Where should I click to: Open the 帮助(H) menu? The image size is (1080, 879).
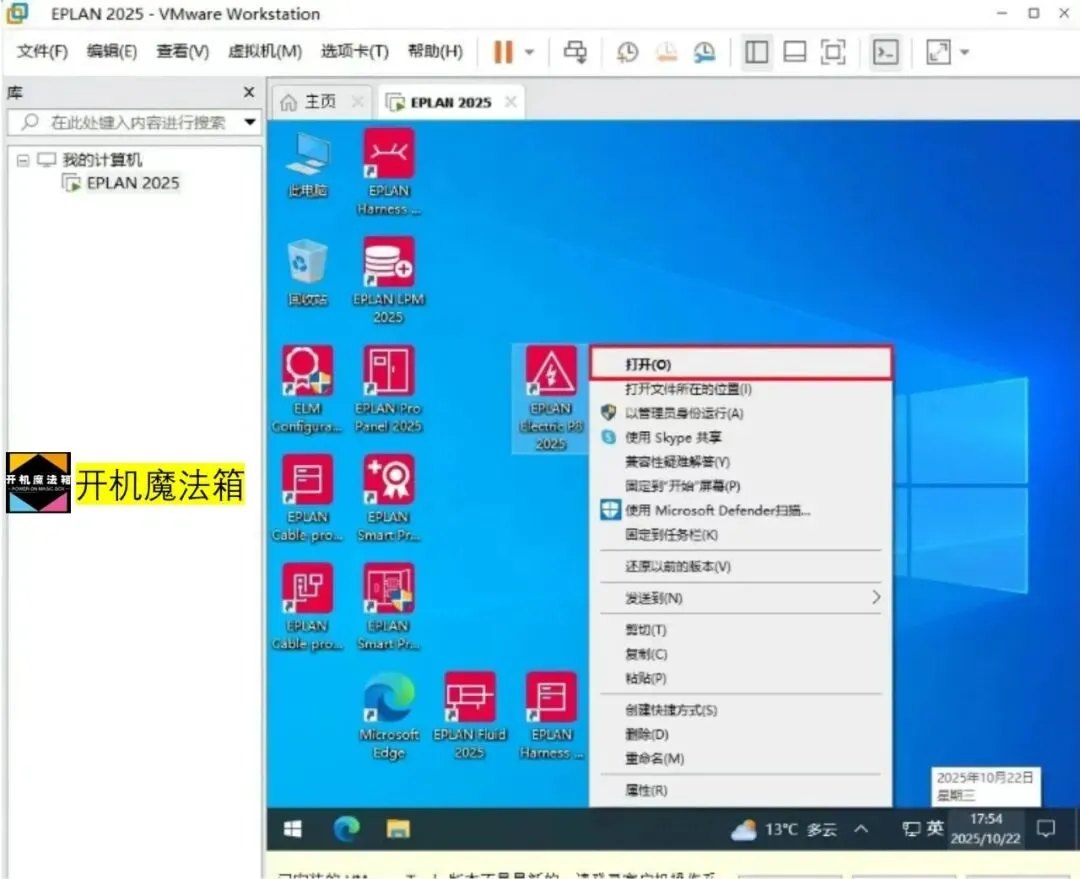point(435,52)
